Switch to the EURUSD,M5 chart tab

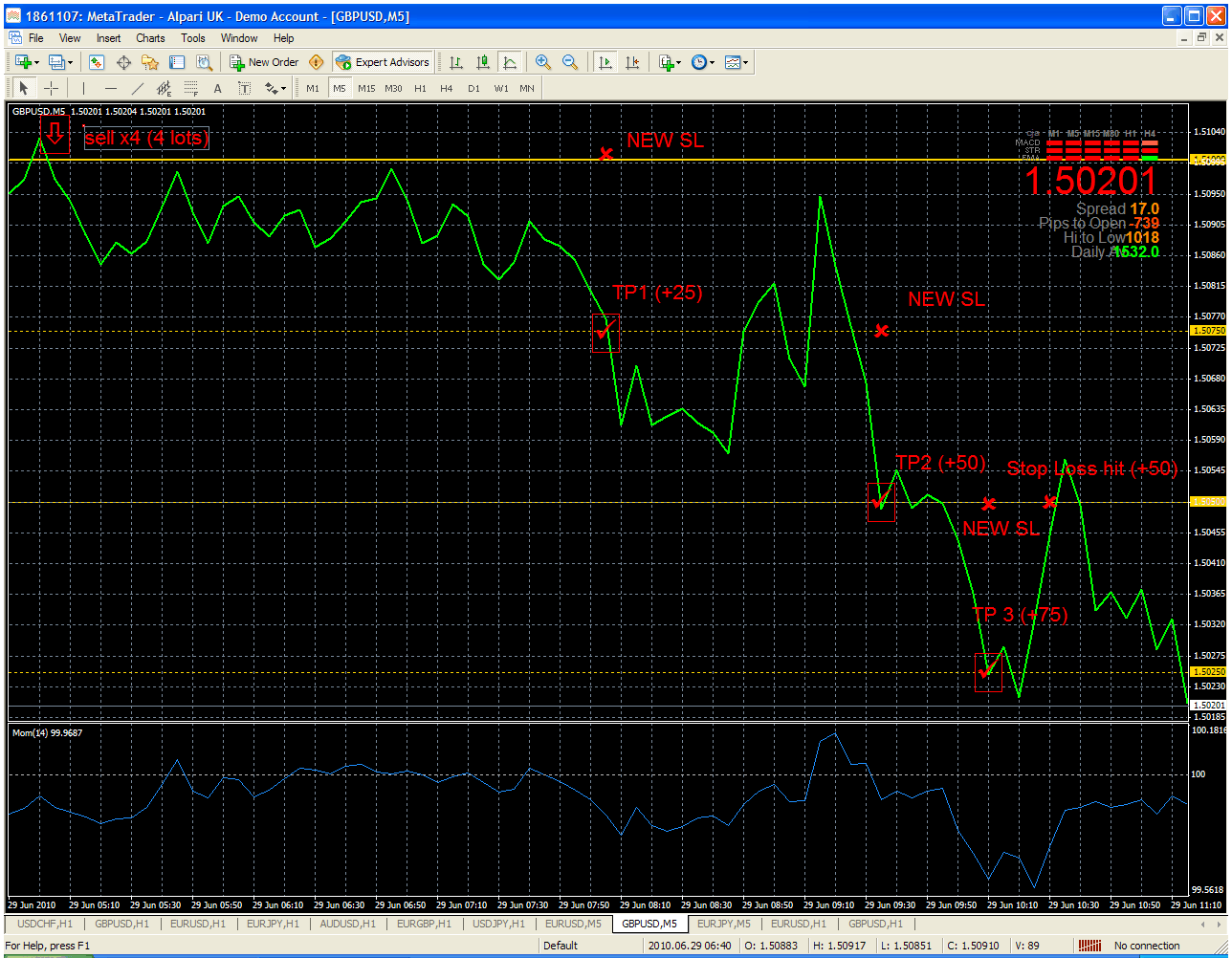click(573, 924)
